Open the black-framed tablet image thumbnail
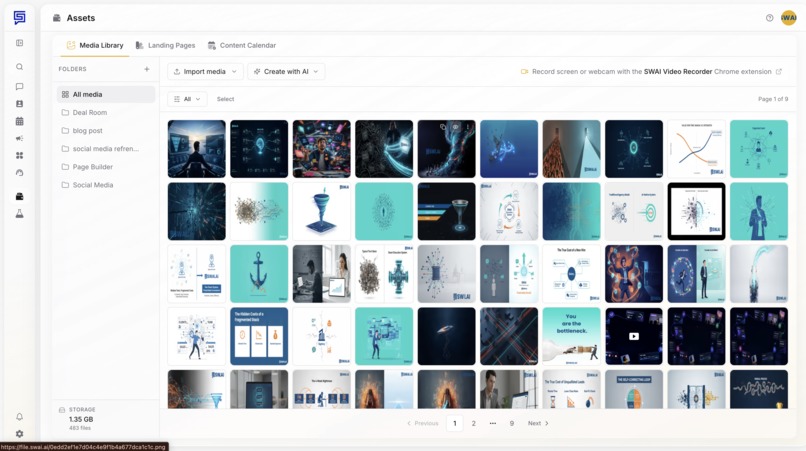The height and width of the screenshot is (451, 806). [697, 211]
